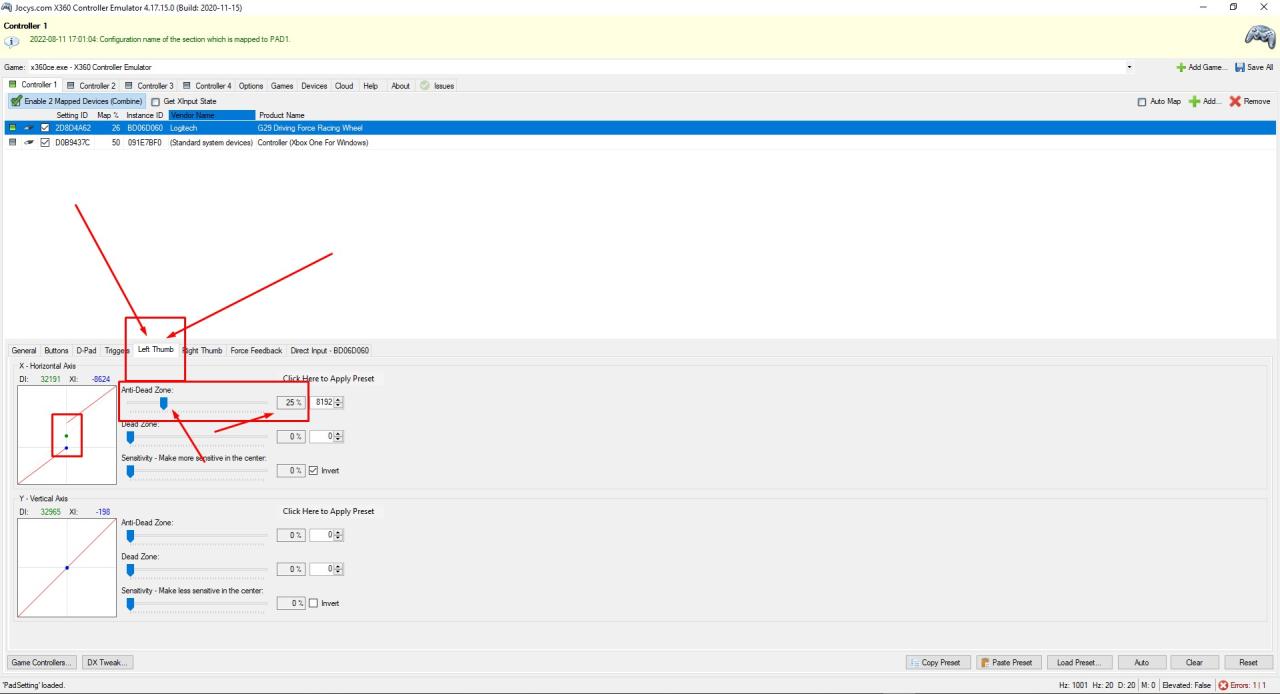Uncheck Invert for X horizontal axis sensitivity

314,470
